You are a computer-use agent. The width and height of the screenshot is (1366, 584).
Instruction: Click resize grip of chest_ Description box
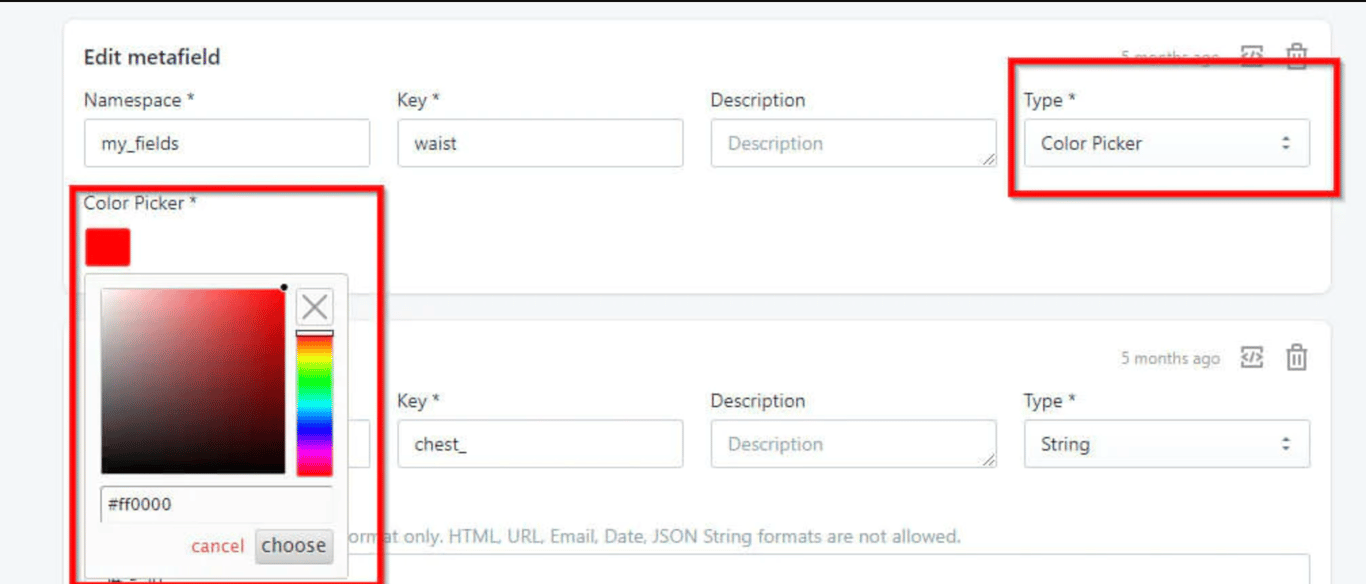click(989, 460)
